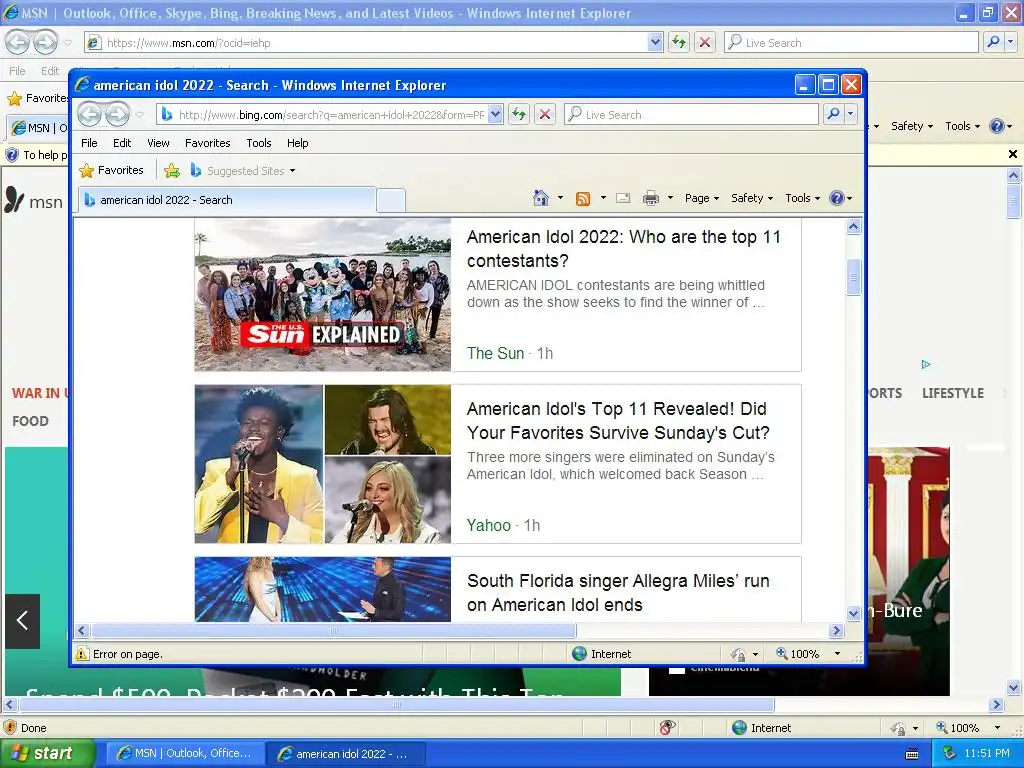
Task: Go back in the front Bing search window
Action: click(x=89, y=114)
